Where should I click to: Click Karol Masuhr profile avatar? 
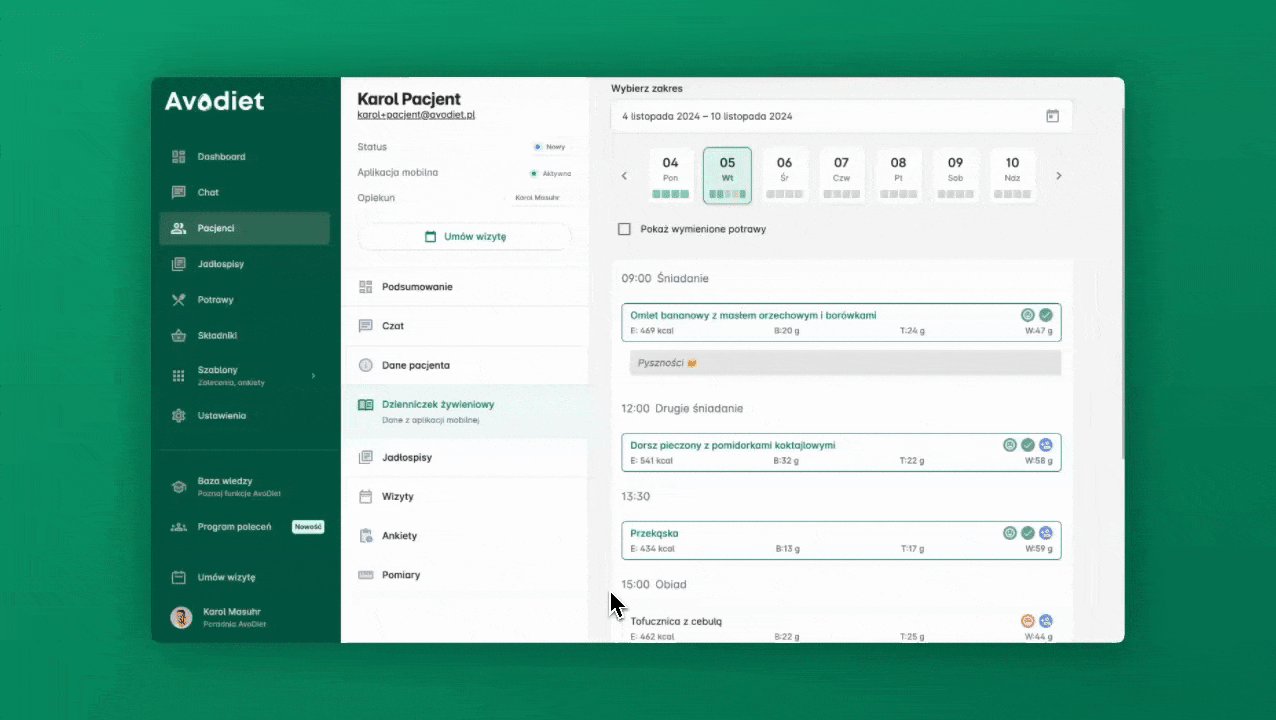(x=181, y=617)
